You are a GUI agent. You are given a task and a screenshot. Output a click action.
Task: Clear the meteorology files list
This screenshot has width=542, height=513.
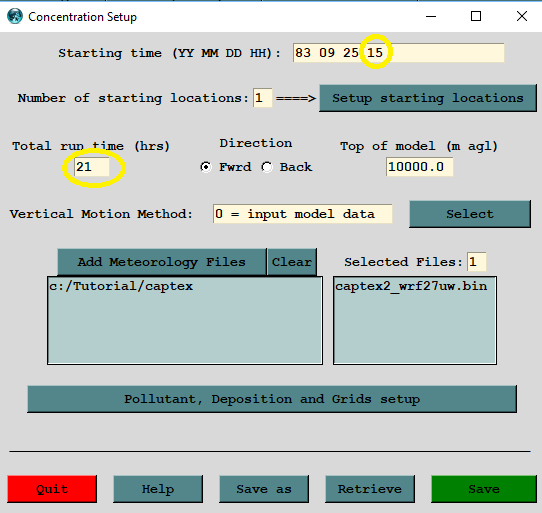coord(292,262)
